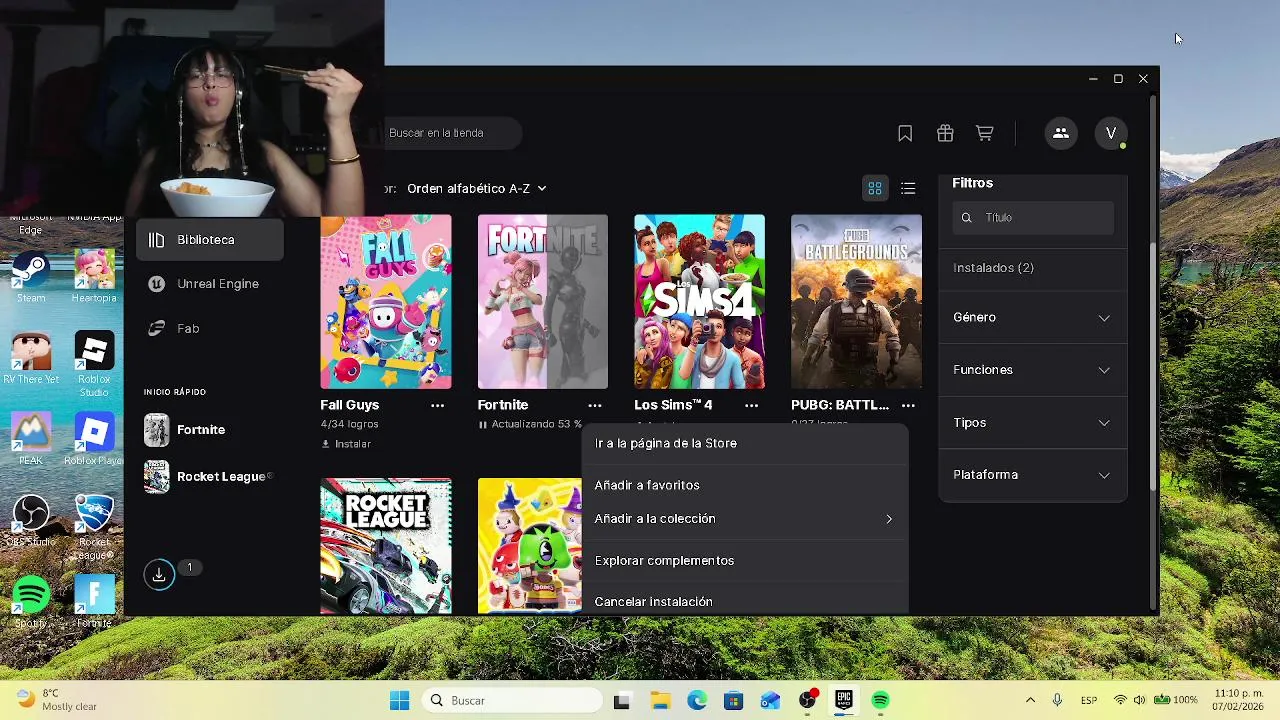
Task: Click the Los Sims 4 cover art
Action: (x=700, y=302)
